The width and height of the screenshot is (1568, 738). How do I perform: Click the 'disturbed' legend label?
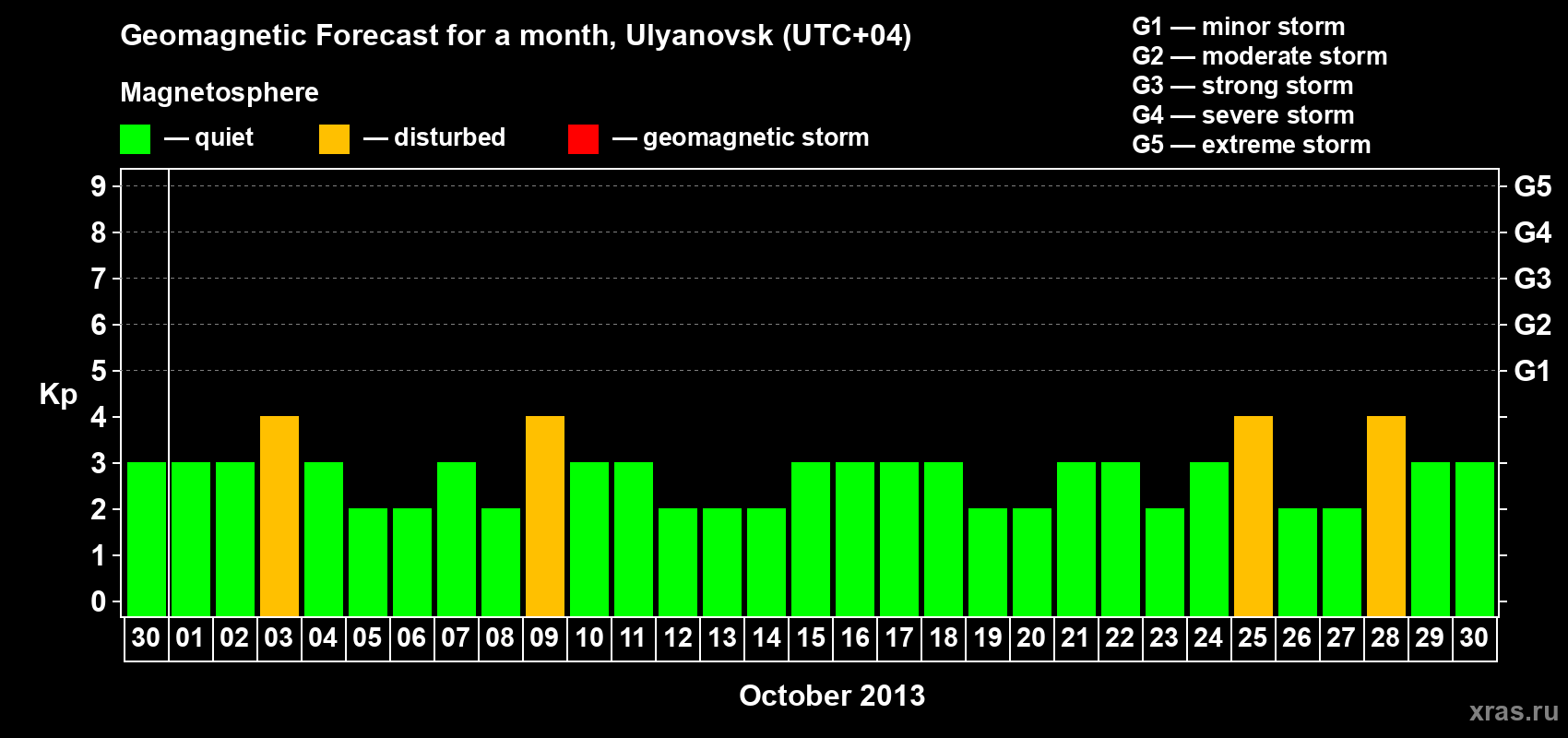point(449,137)
